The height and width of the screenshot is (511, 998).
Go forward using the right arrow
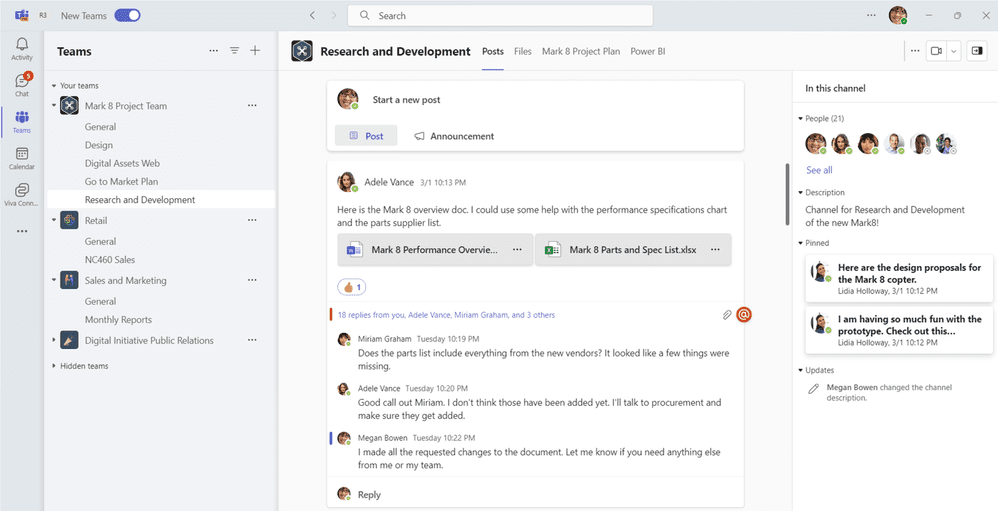[x=334, y=15]
